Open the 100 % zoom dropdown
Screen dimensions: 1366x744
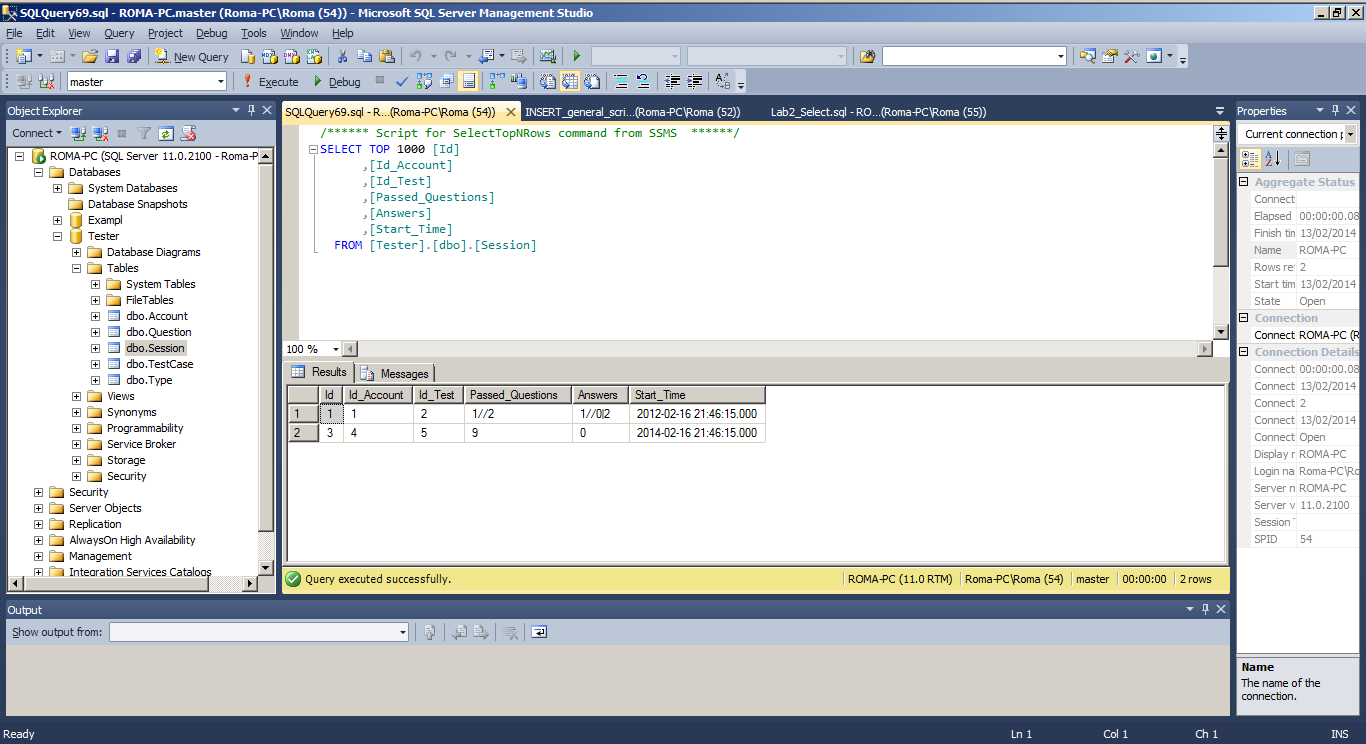point(334,349)
